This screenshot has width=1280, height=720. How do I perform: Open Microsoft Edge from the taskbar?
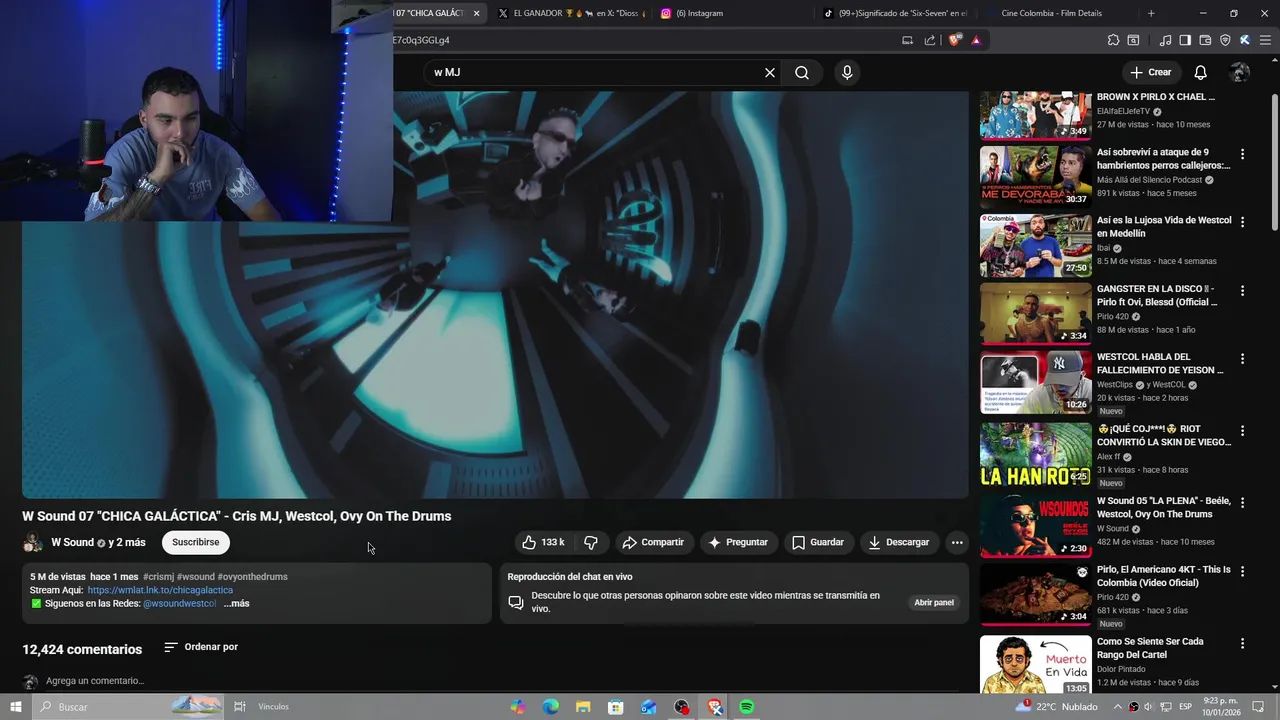[551, 707]
